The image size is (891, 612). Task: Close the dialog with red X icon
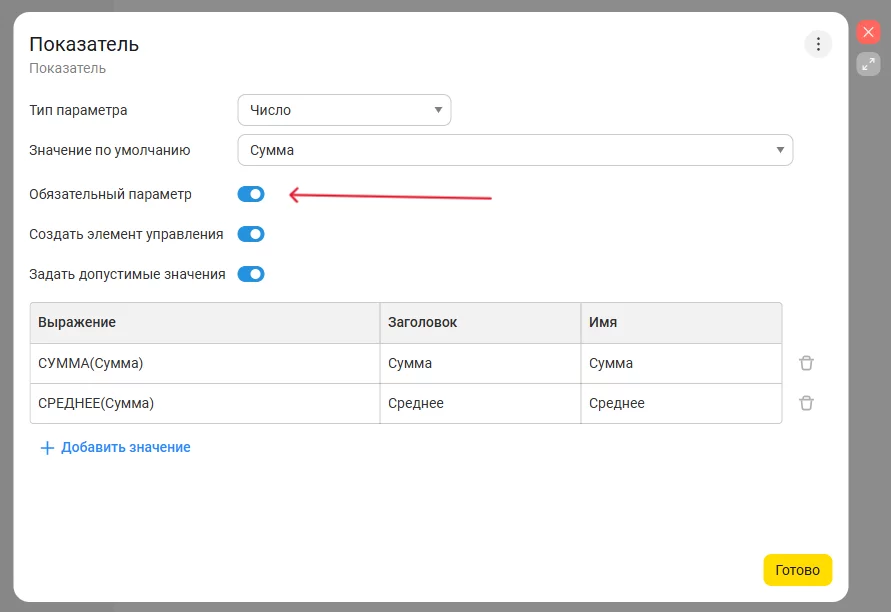click(868, 32)
